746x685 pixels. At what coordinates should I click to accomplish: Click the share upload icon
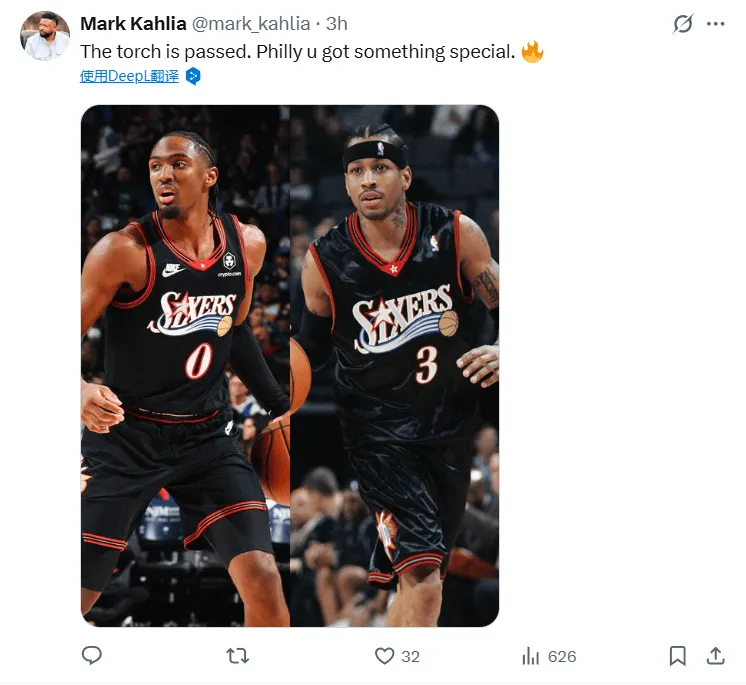pos(715,655)
